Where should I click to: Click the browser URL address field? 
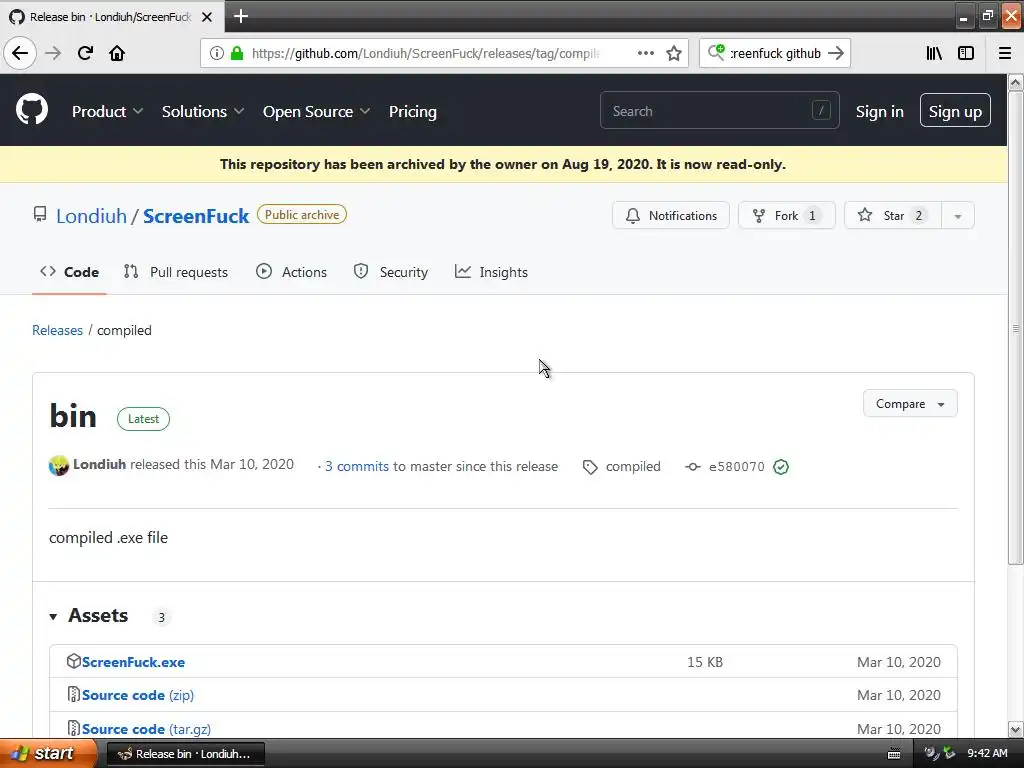pos(424,53)
